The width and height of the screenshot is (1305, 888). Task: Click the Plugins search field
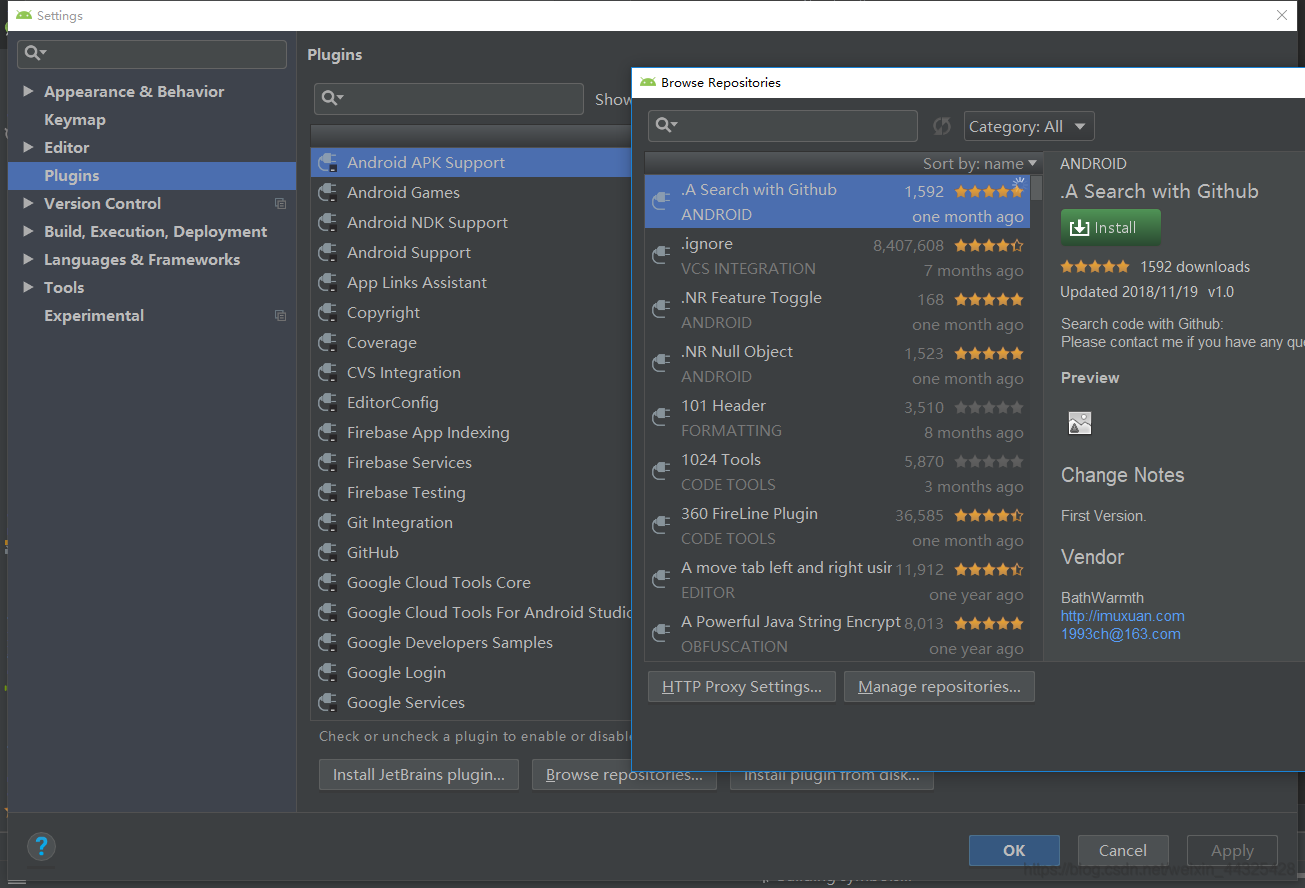tap(449, 98)
